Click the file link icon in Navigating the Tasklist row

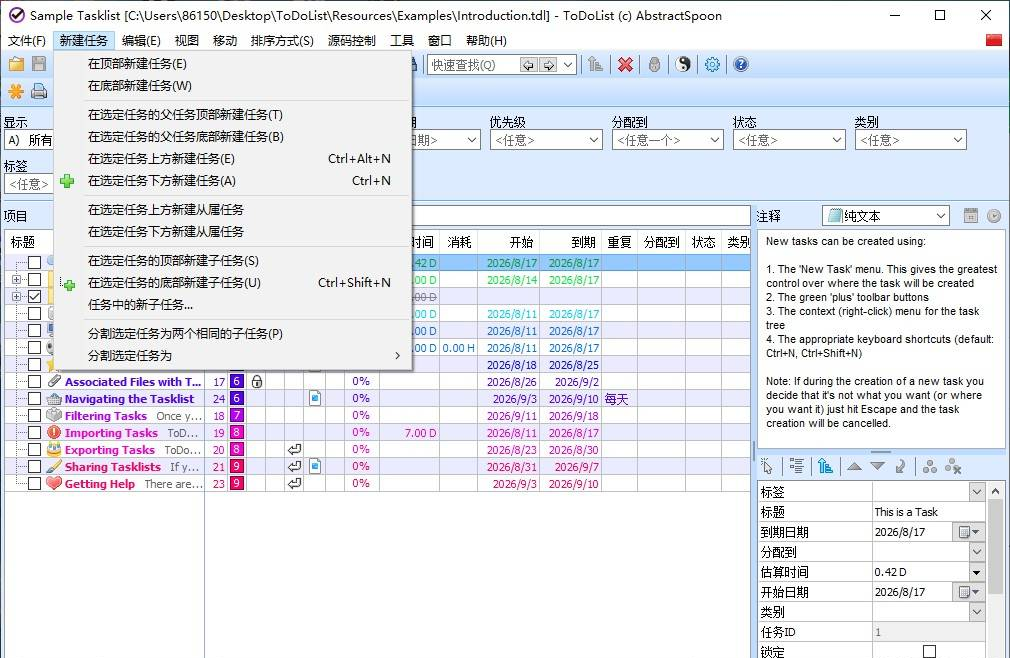[315, 399]
